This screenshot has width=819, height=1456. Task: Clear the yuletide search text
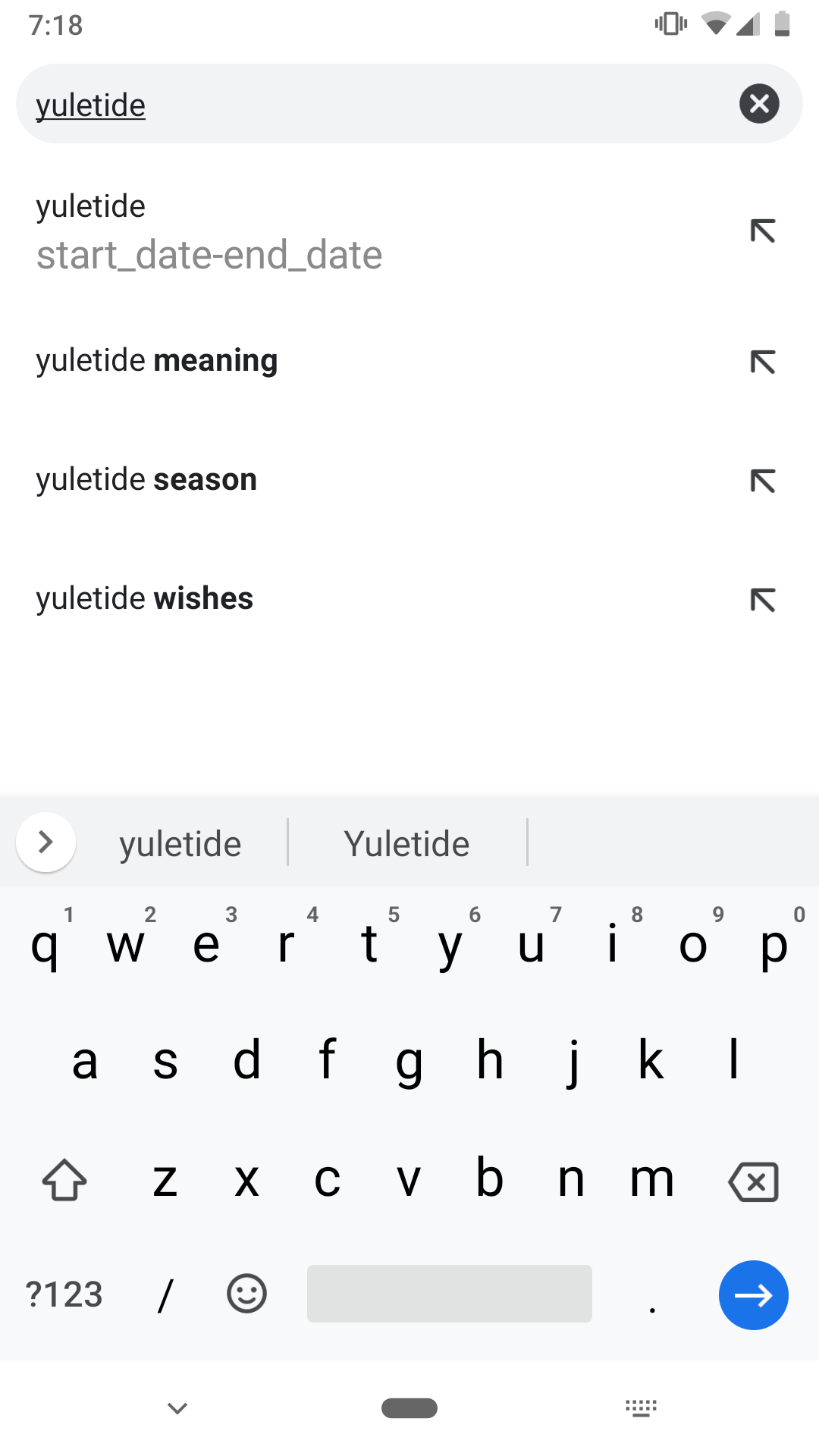tap(759, 104)
